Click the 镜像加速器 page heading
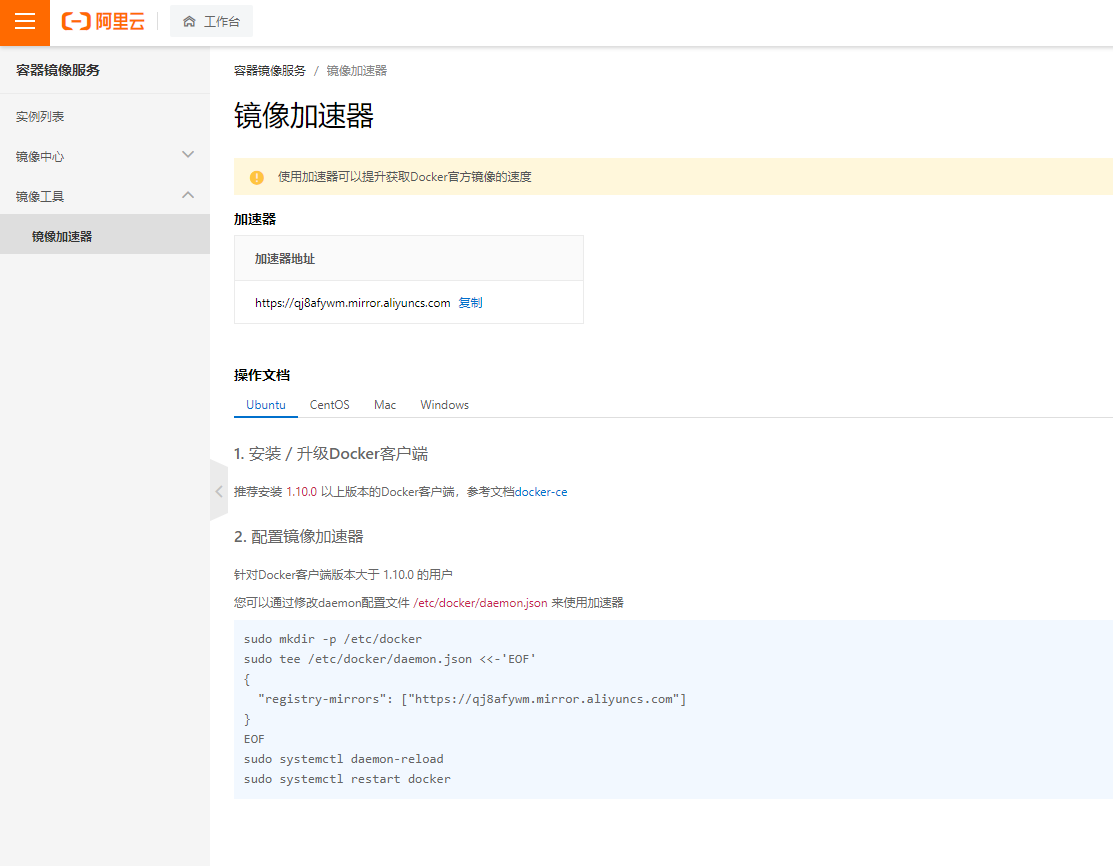The width and height of the screenshot is (1113, 866). pos(304,116)
